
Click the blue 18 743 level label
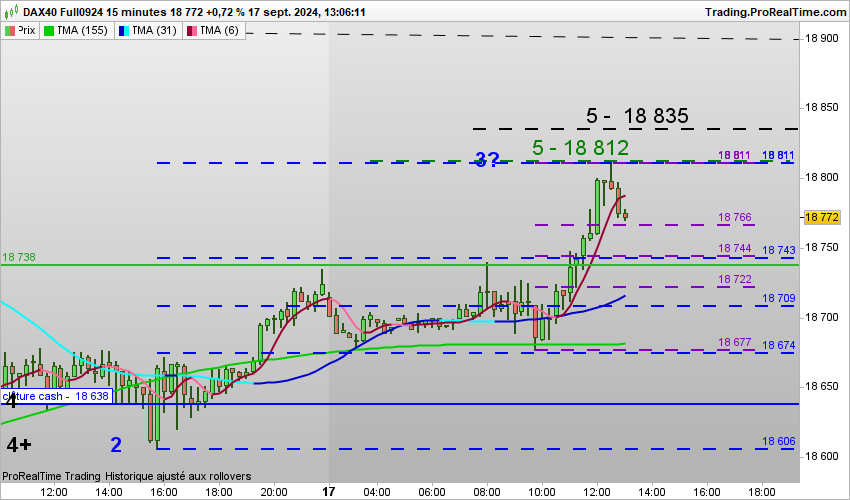778,250
